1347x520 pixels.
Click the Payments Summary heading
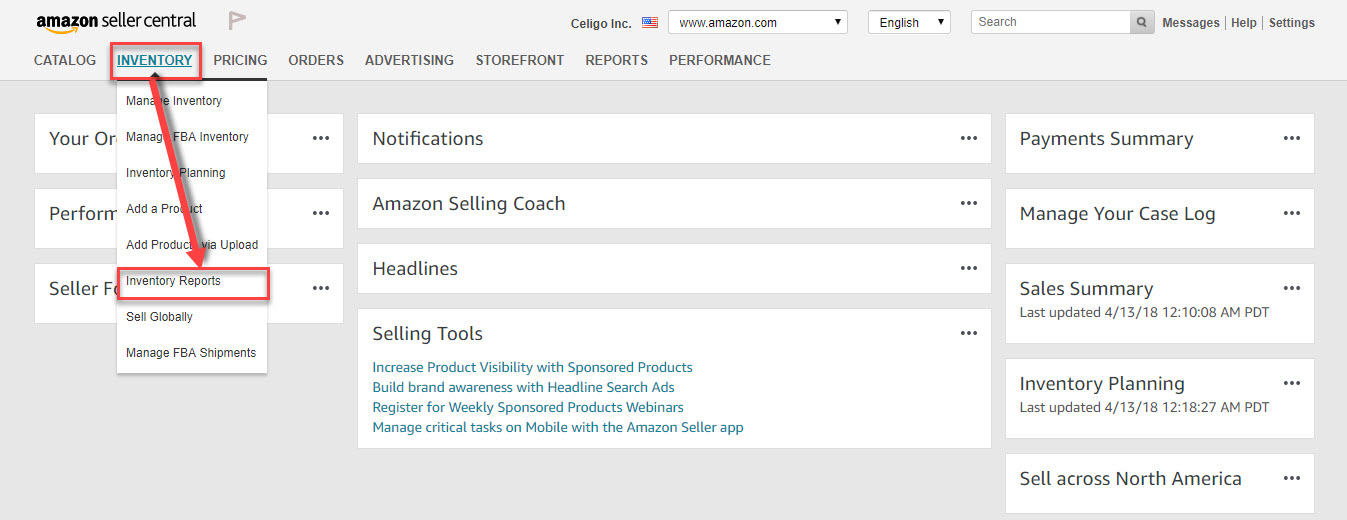point(1106,139)
